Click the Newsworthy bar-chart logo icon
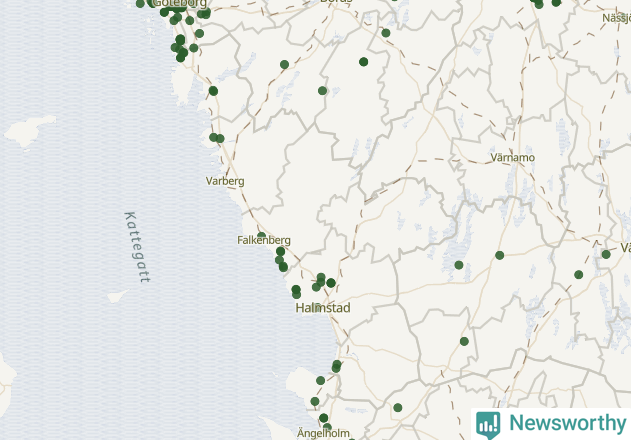Image resolution: width=631 pixels, height=440 pixels. tap(488, 425)
